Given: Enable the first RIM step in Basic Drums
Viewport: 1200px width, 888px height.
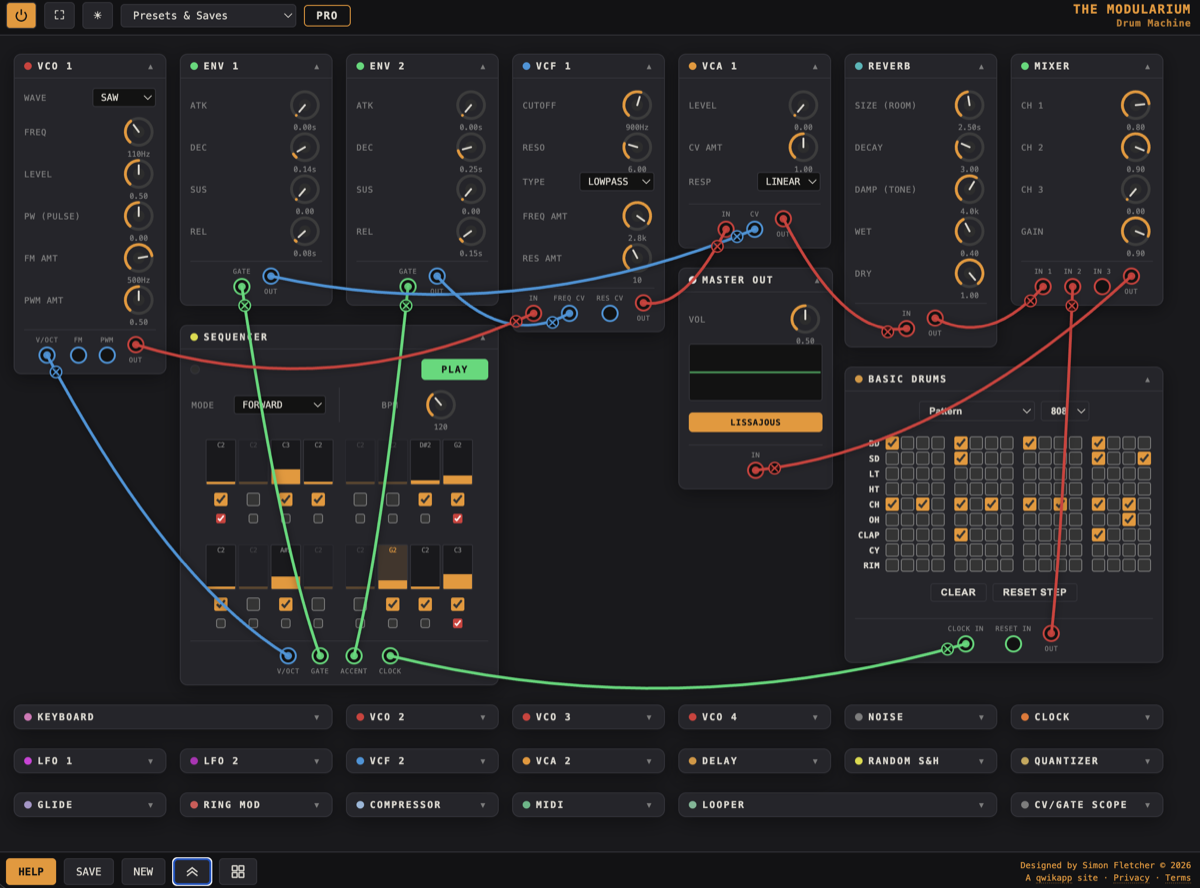Looking at the screenshot, I should pyautogui.click(x=890, y=564).
